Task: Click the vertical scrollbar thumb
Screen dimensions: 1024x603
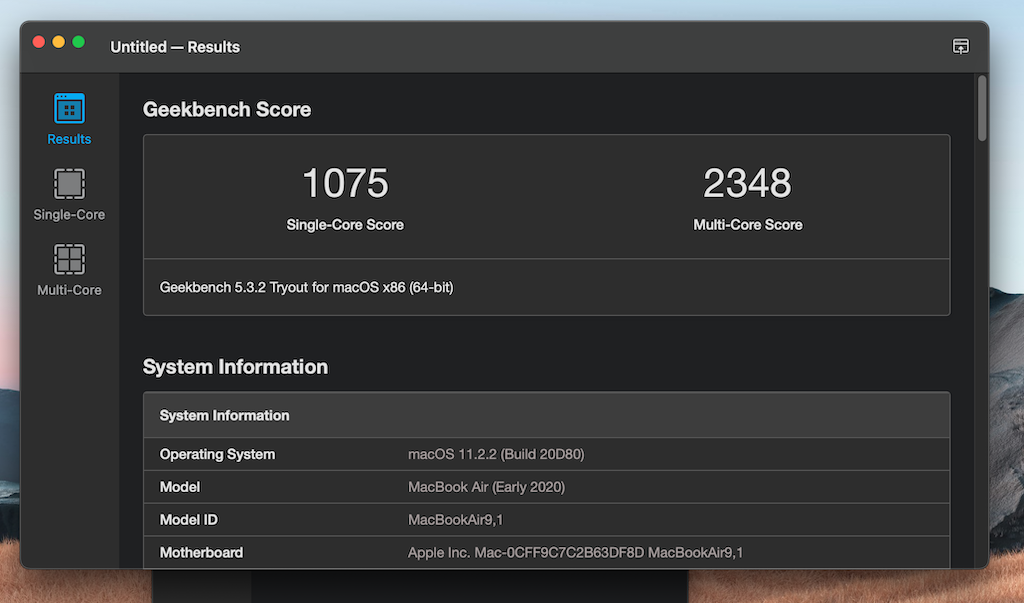Action: [x=982, y=108]
